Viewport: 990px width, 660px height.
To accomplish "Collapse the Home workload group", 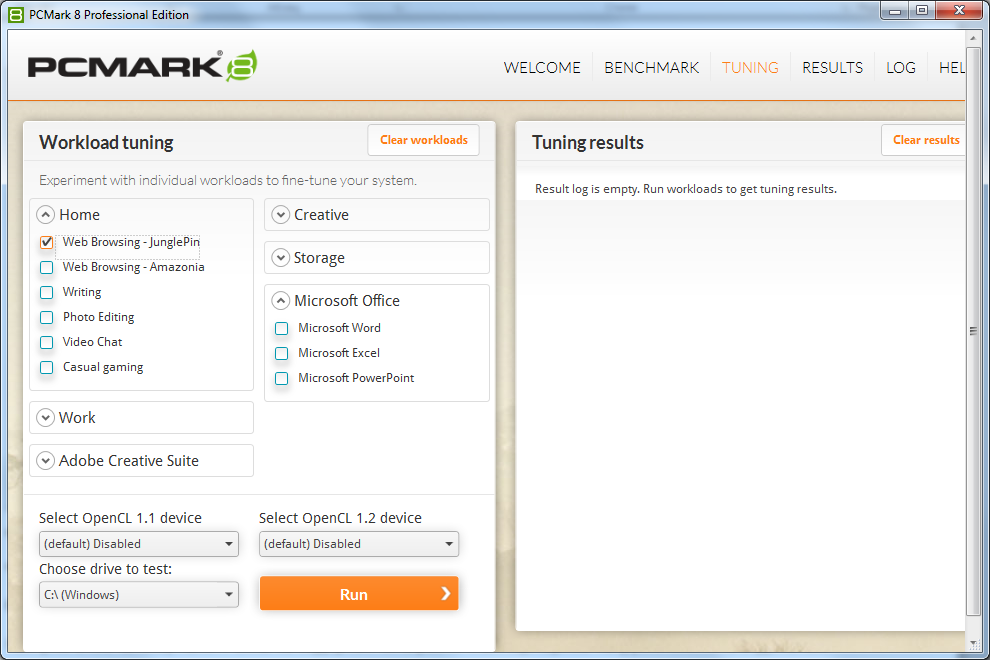I will [45, 214].
